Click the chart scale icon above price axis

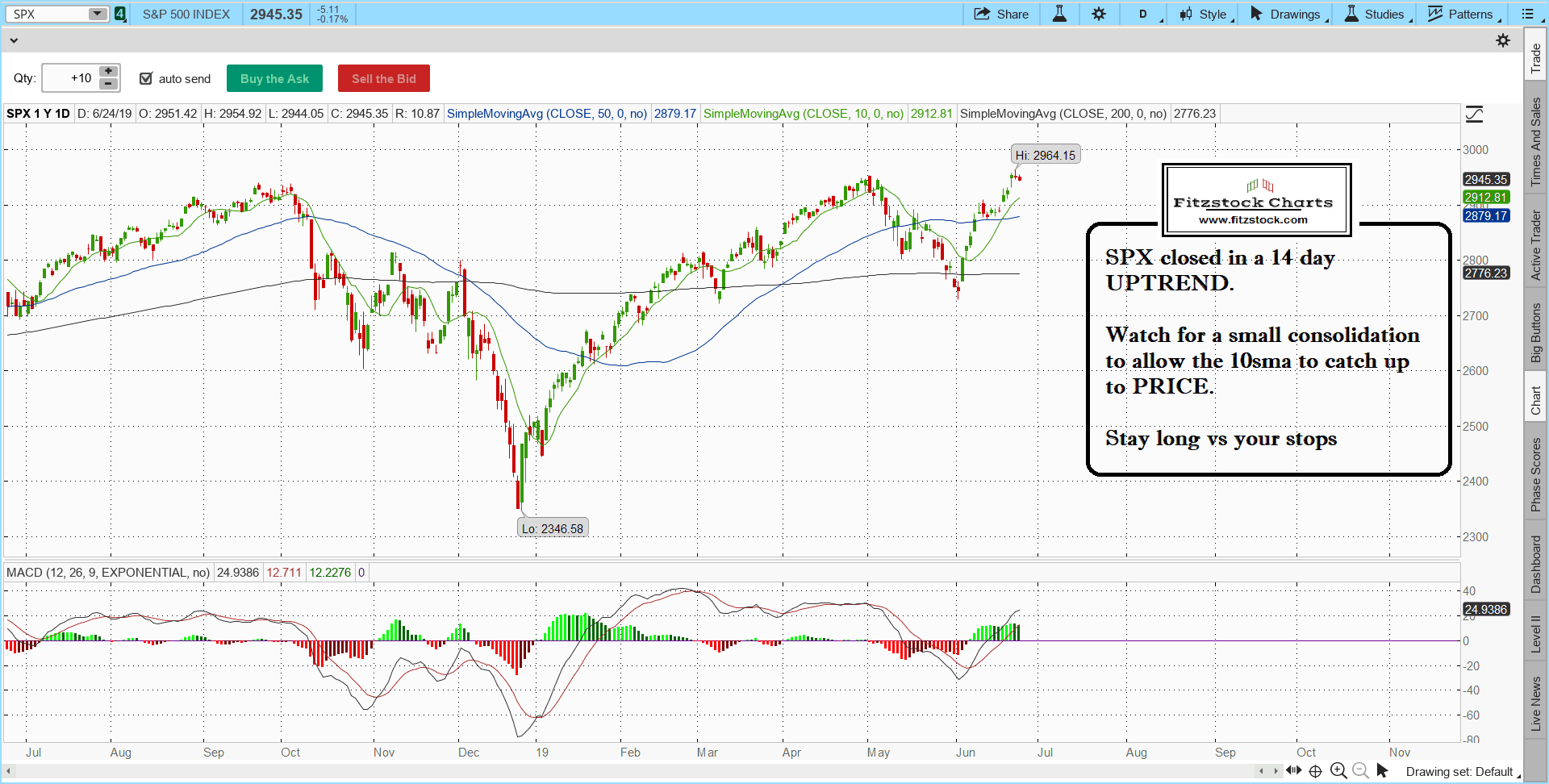(1474, 114)
